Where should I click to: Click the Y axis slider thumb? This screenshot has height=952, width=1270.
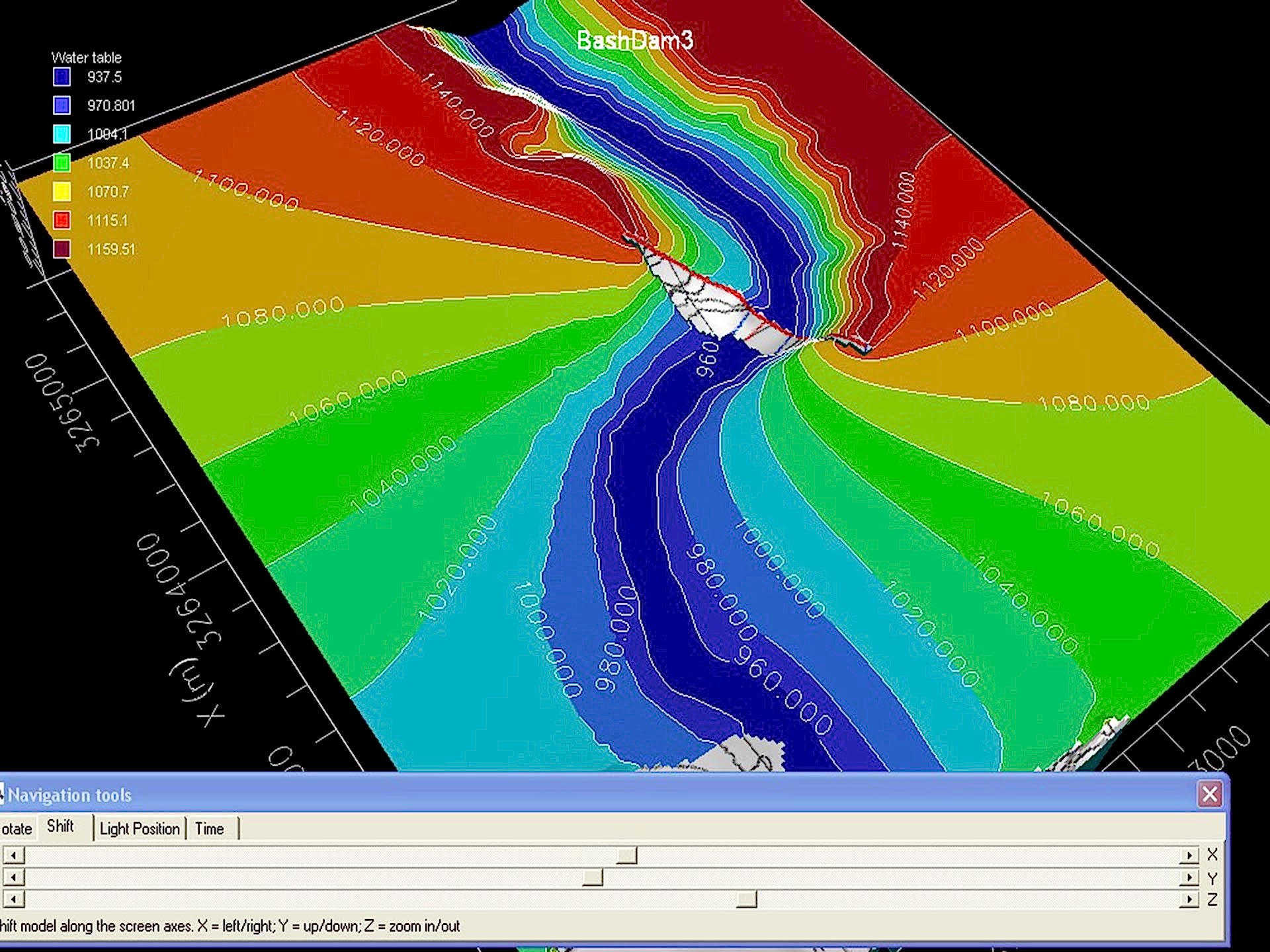click(592, 877)
